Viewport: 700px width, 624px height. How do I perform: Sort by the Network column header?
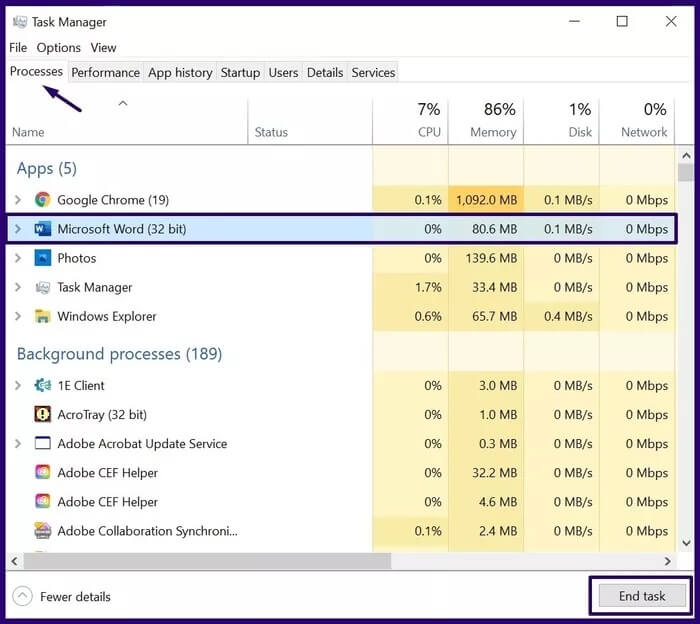[x=637, y=121]
